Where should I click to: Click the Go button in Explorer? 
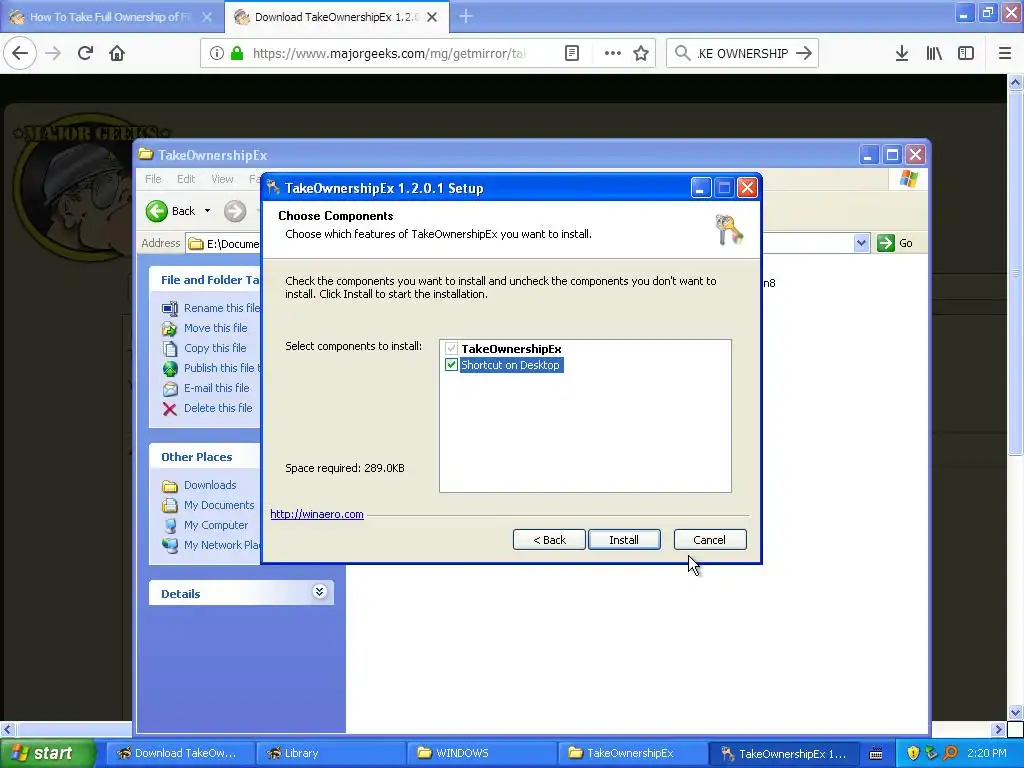[x=895, y=243]
